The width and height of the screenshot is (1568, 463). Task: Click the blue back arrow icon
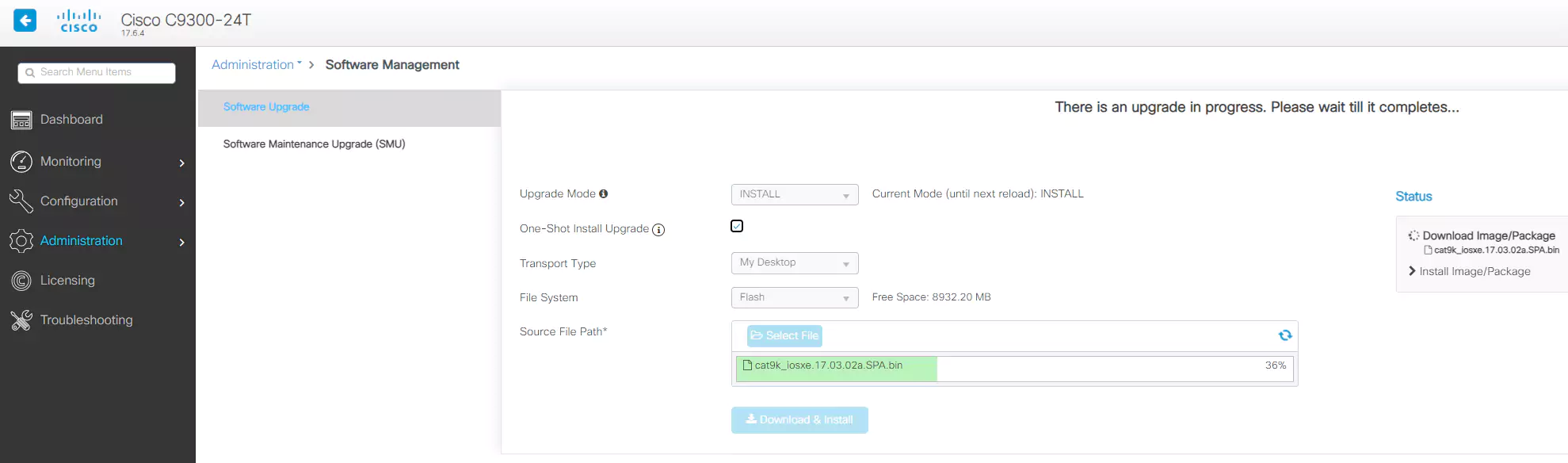[25, 21]
